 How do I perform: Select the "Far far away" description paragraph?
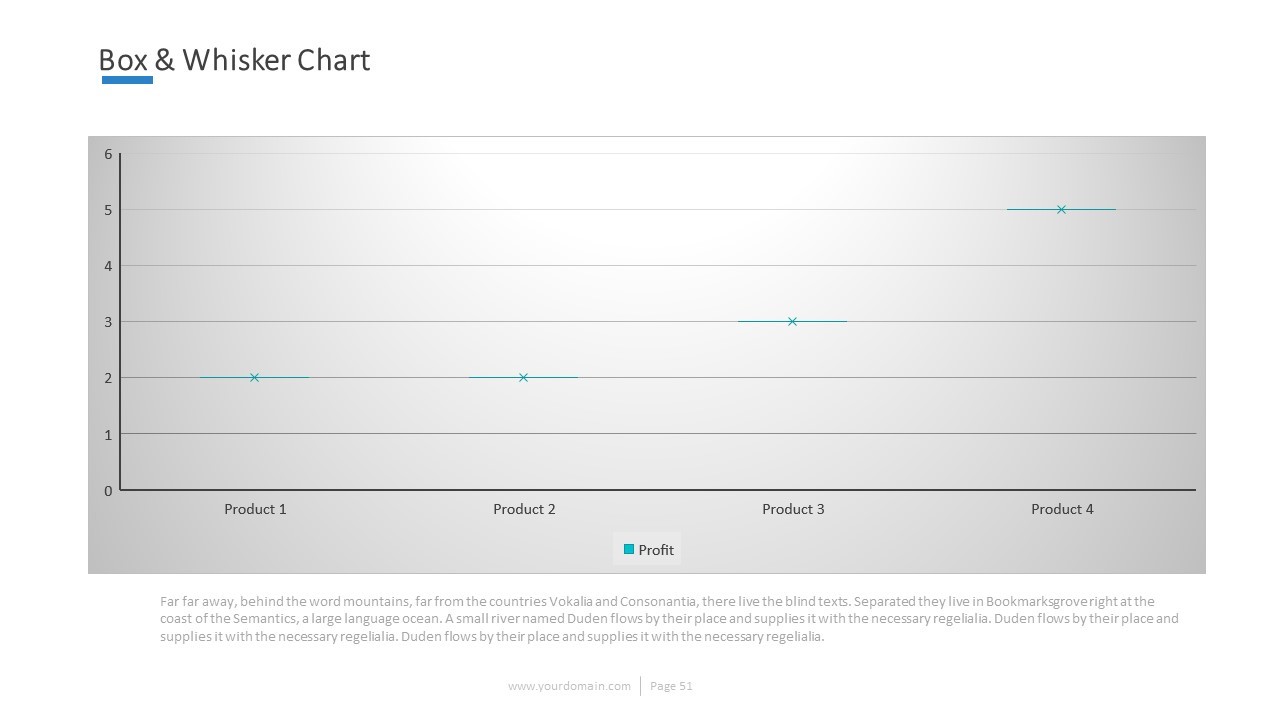click(668, 619)
